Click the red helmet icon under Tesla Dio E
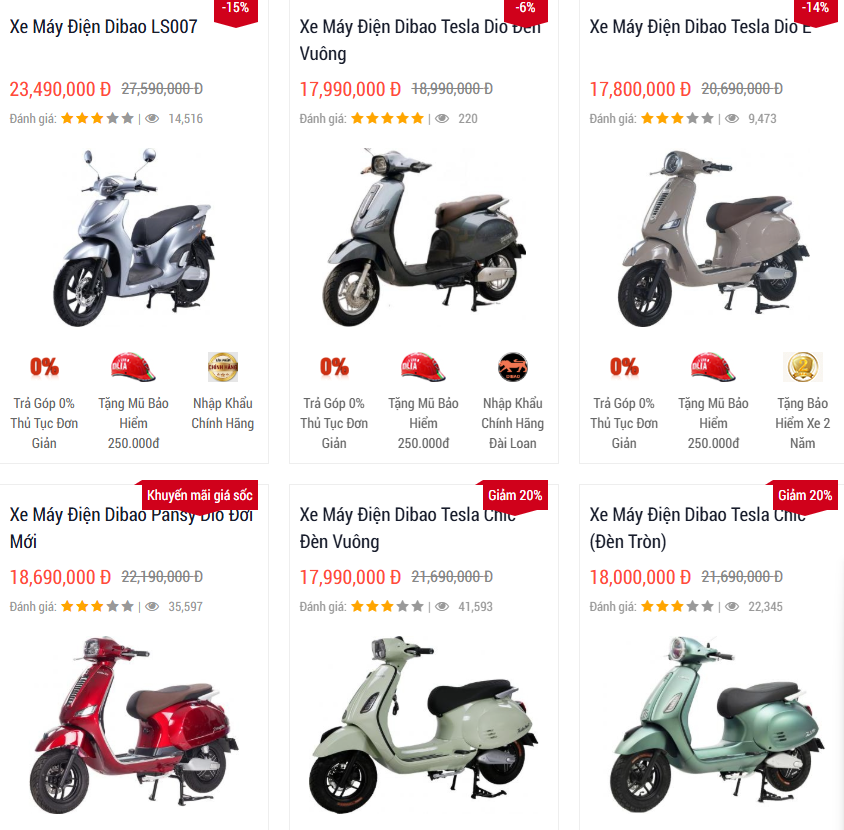This screenshot has height=830, width=844. point(713,367)
